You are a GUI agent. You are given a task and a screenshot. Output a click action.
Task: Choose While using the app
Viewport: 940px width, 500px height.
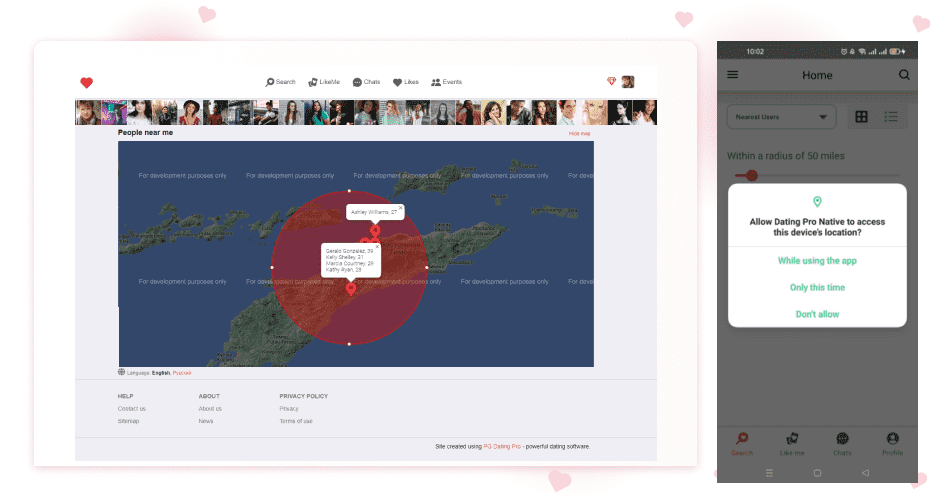(817, 261)
